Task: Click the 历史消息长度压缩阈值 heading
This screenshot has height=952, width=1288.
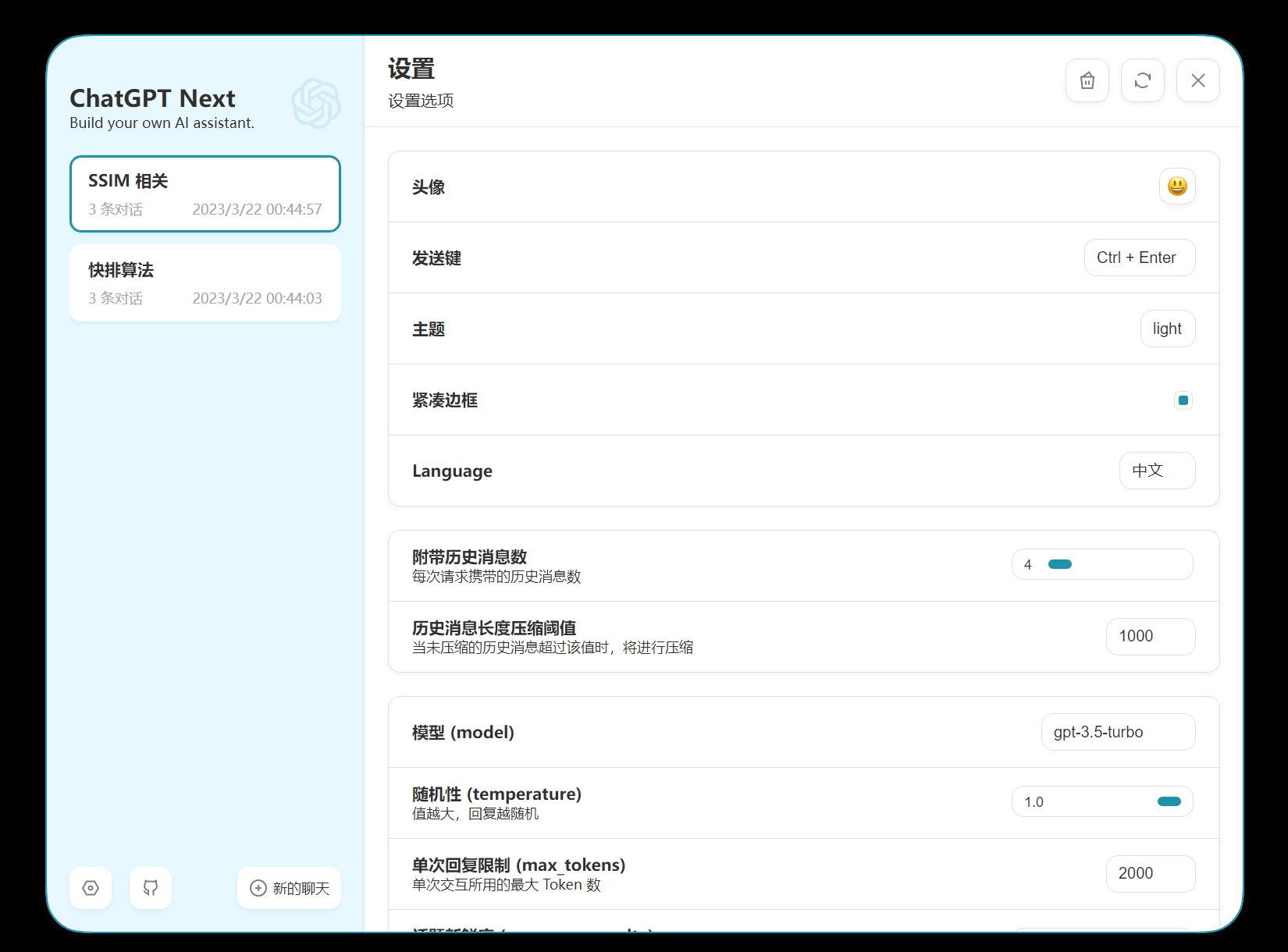Action: click(494, 627)
